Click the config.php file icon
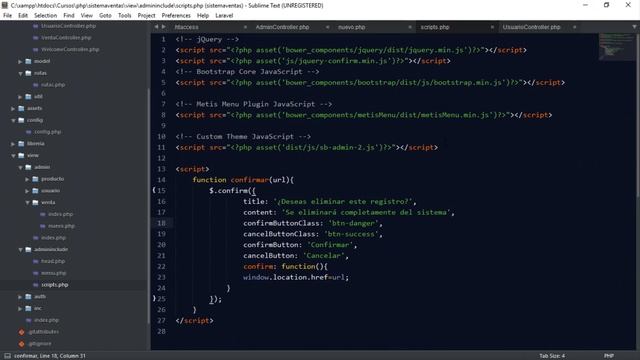This screenshot has width=640, height=360. coord(29,132)
